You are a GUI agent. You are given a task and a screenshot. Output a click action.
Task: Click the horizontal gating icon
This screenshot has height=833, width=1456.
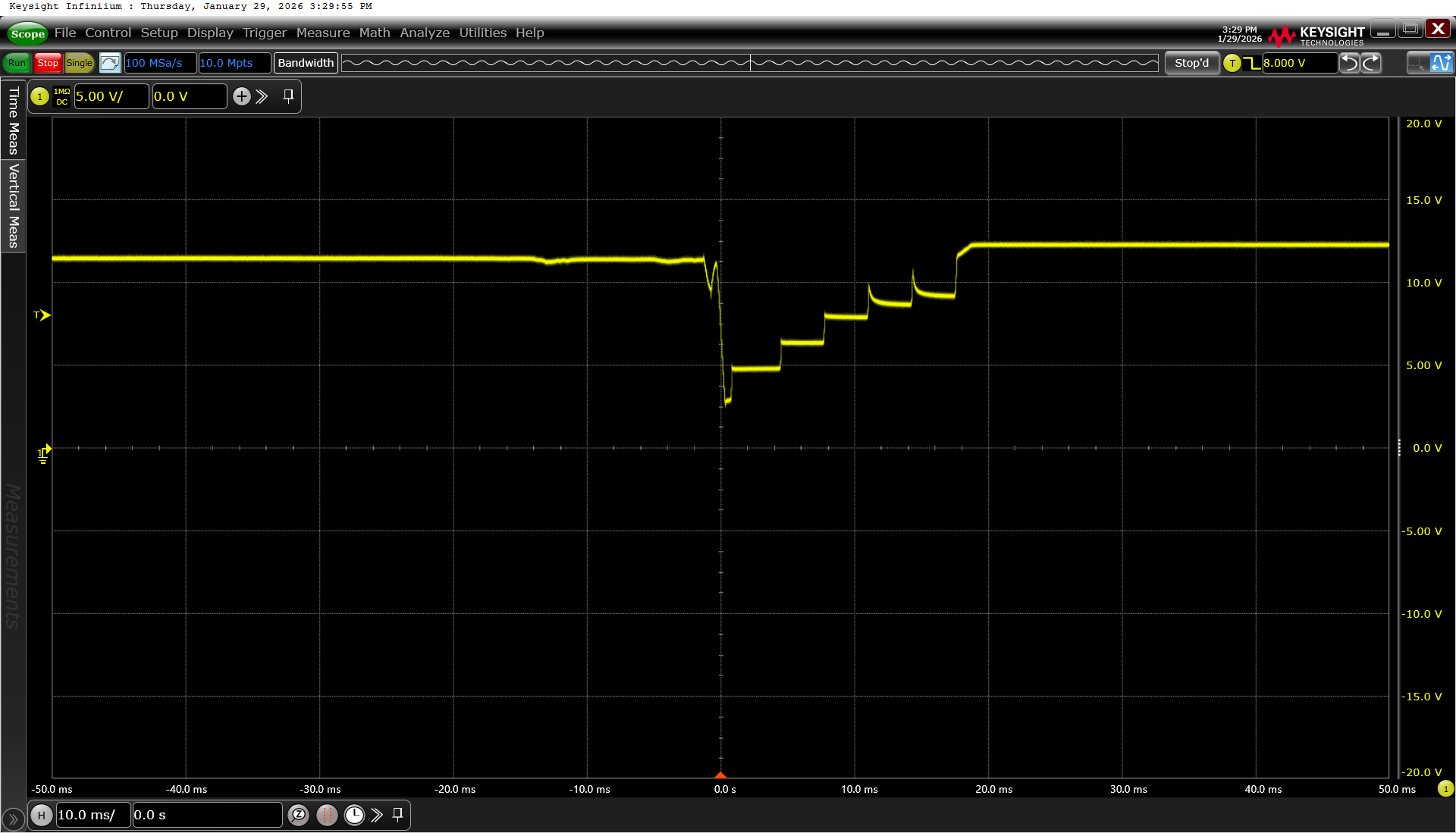click(327, 815)
